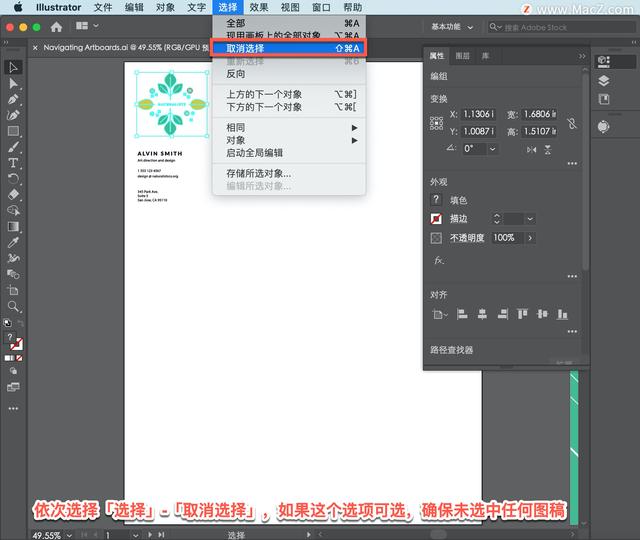Screen dimensions: 640x540
Task: Select the Selection tool arrow
Action: tap(13, 67)
